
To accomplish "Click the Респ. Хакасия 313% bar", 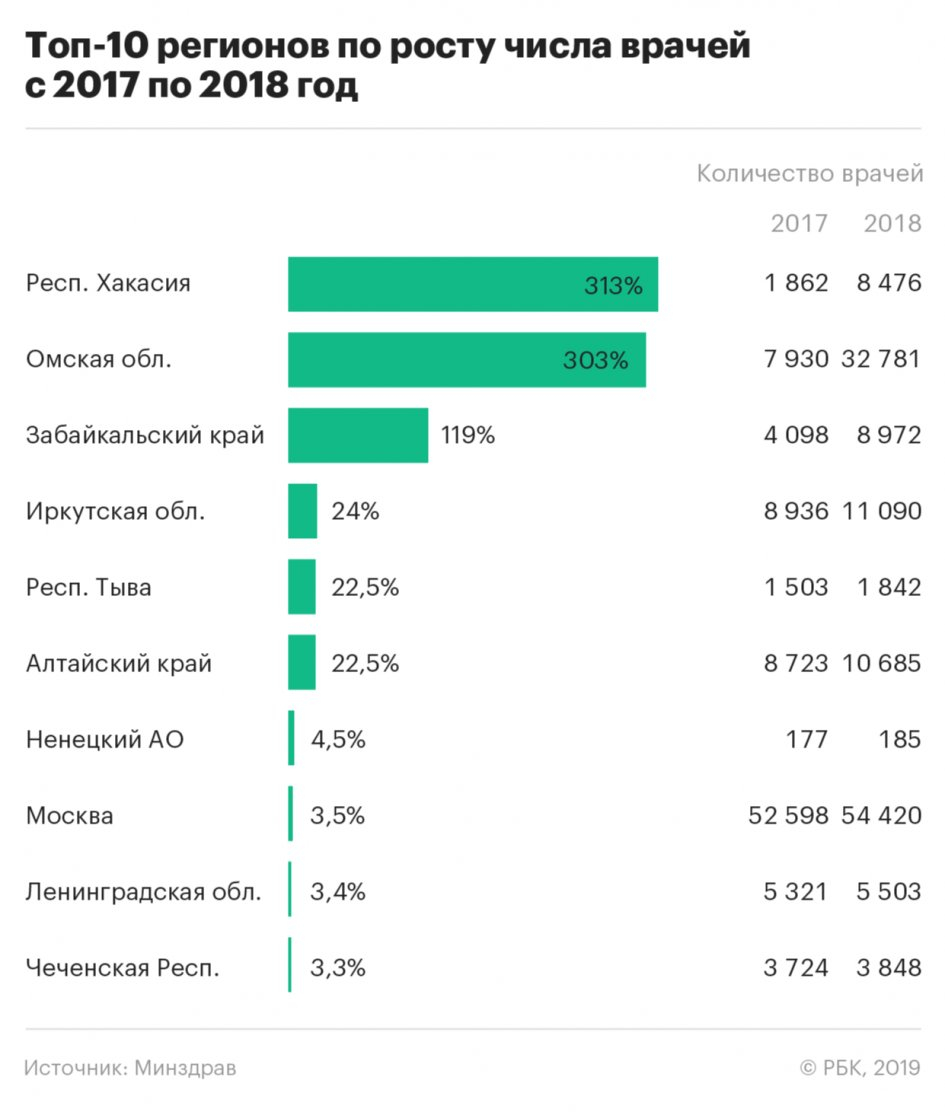I will pyautogui.click(x=473, y=284).
